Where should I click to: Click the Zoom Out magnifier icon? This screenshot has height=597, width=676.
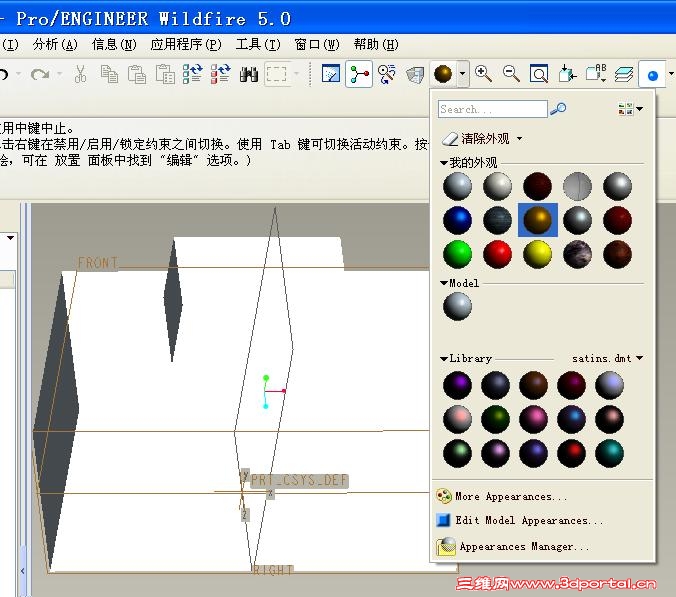[511, 74]
